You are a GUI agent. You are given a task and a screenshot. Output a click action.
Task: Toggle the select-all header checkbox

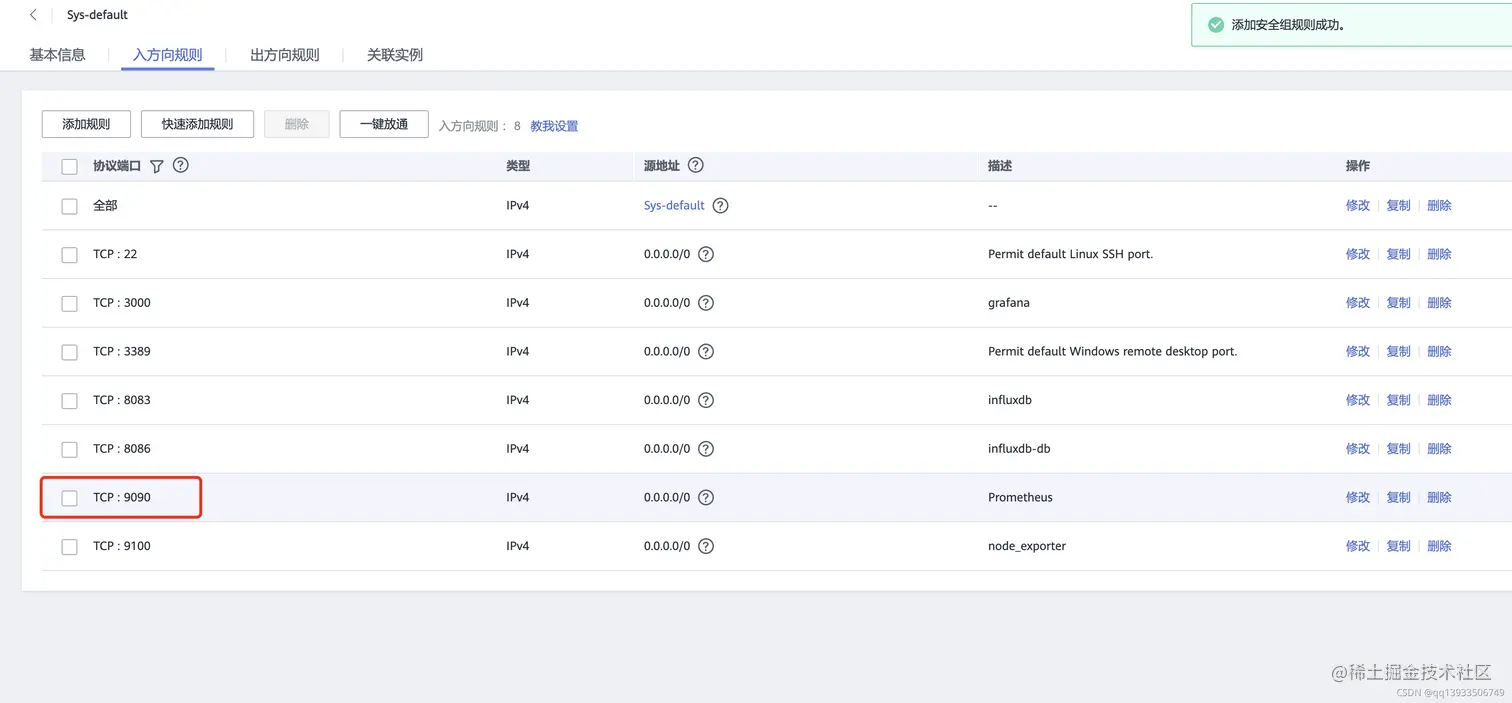[69, 167]
